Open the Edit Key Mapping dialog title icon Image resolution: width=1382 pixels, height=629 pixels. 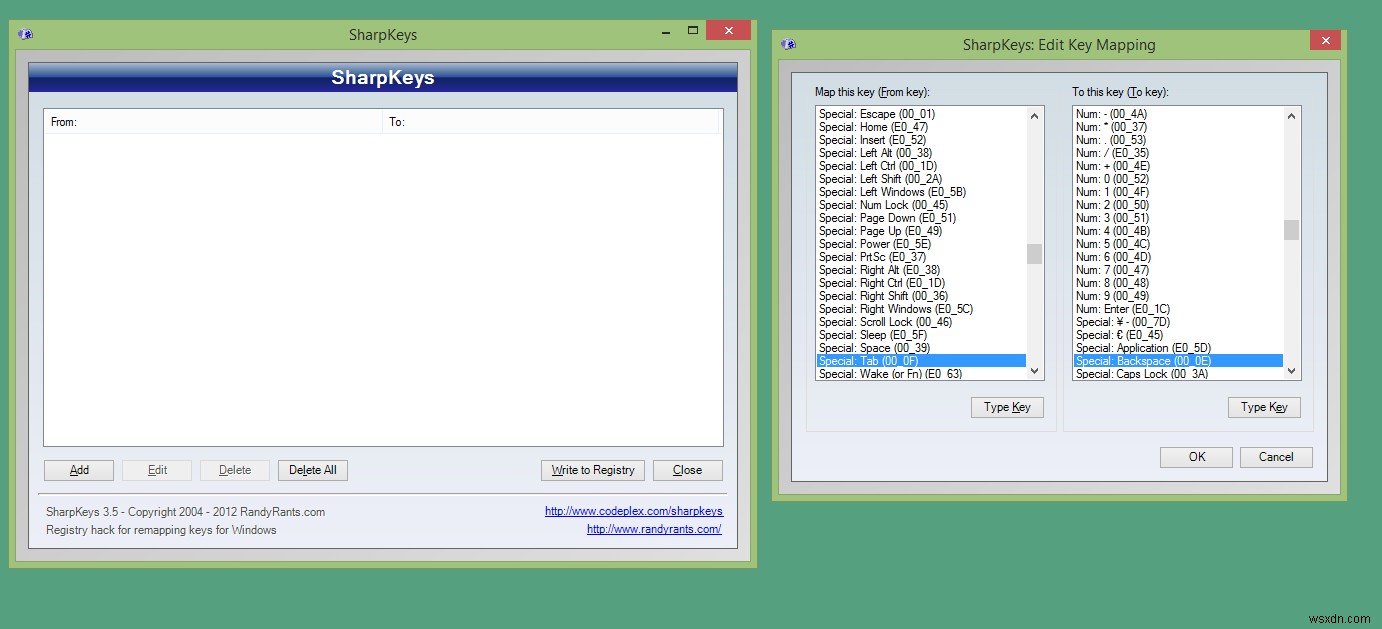point(788,44)
